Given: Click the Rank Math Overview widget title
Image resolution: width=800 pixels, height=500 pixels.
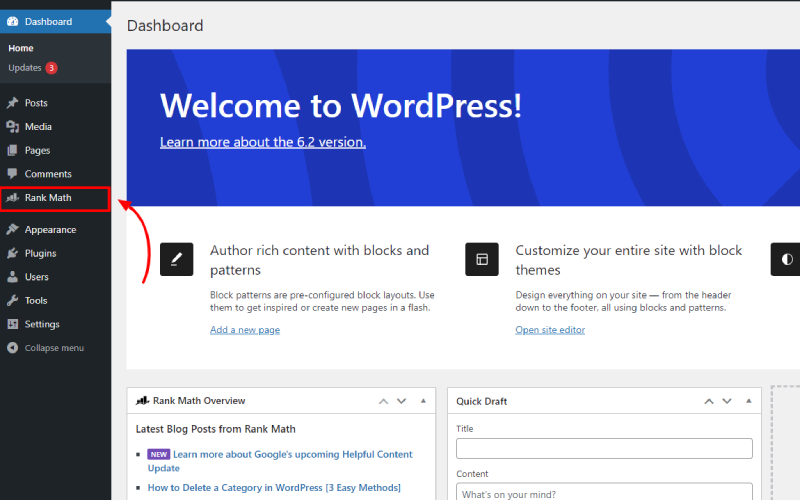Looking at the screenshot, I should click(199, 401).
